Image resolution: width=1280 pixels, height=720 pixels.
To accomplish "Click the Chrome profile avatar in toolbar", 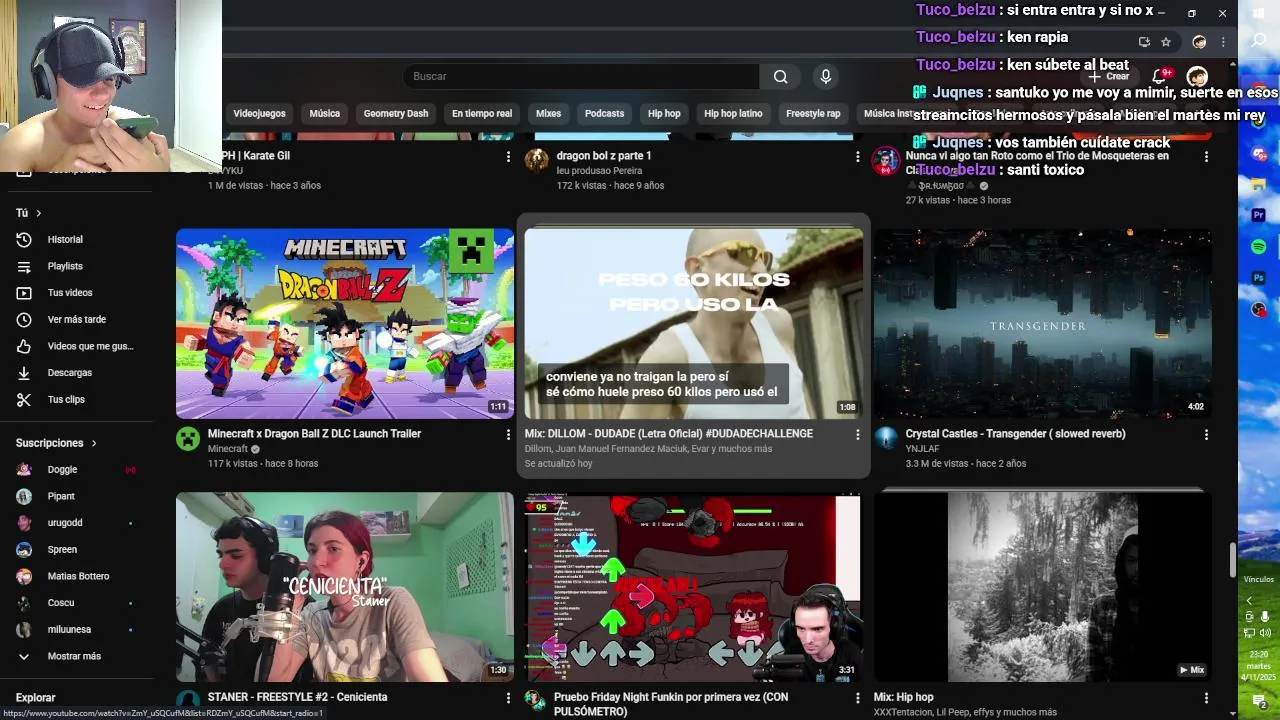I will click(x=1199, y=42).
